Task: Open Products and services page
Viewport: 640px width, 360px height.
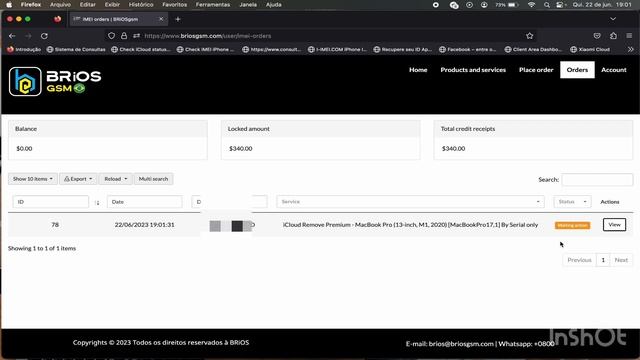Action: coord(473,70)
